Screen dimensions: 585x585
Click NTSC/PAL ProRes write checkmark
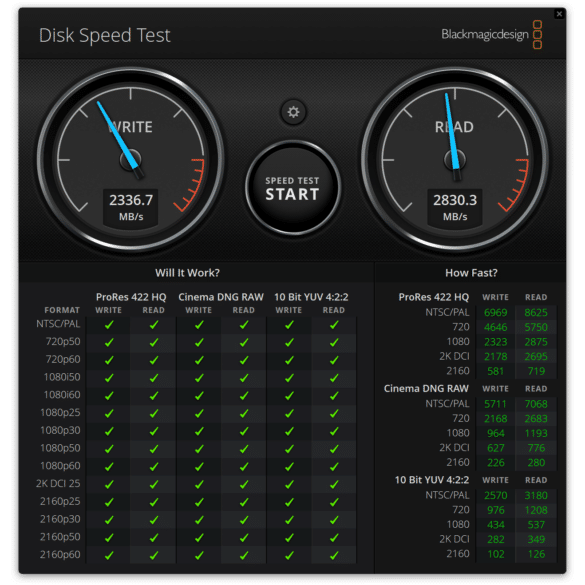109,325
